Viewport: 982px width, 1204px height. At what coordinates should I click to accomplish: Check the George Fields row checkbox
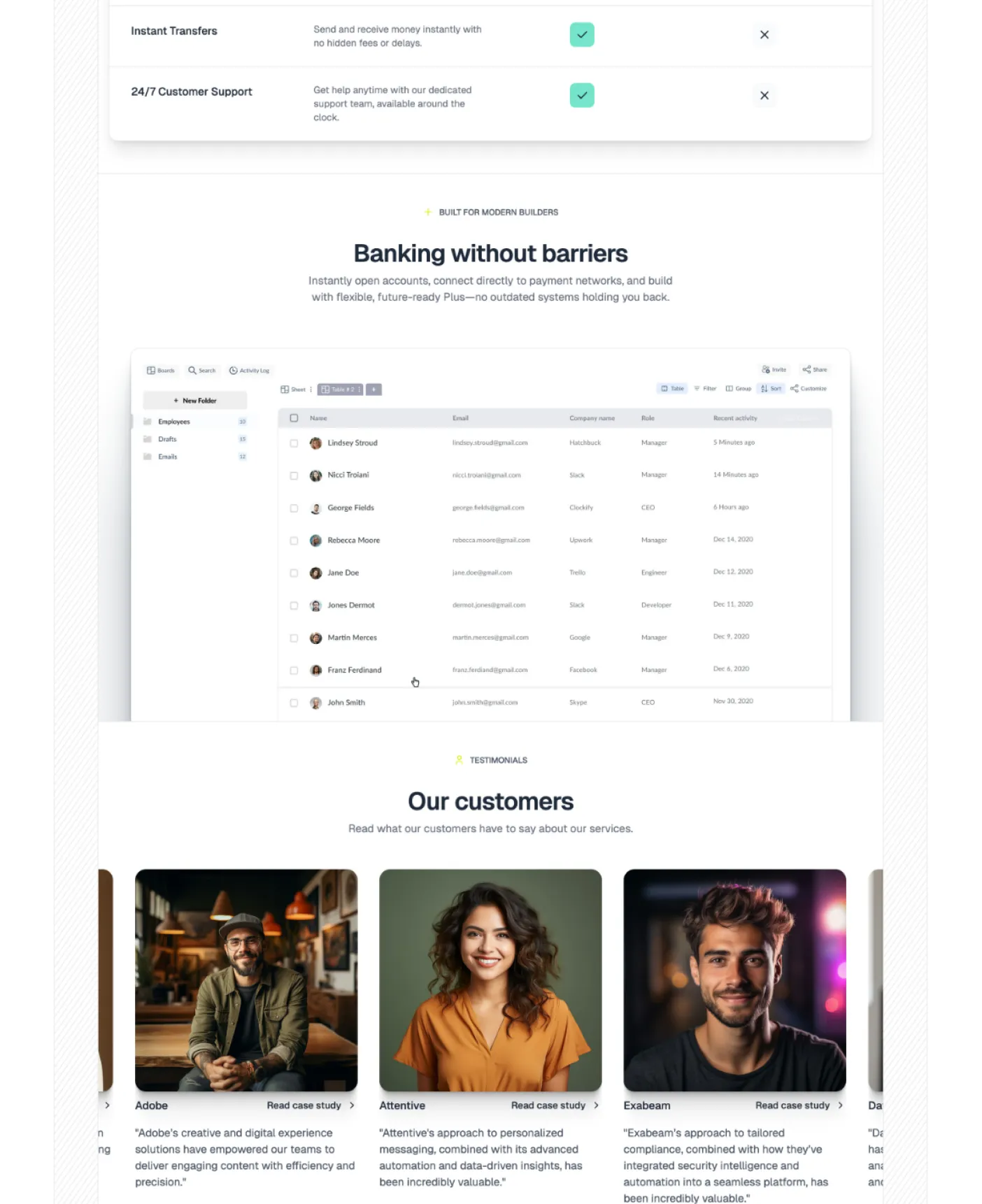coord(294,508)
